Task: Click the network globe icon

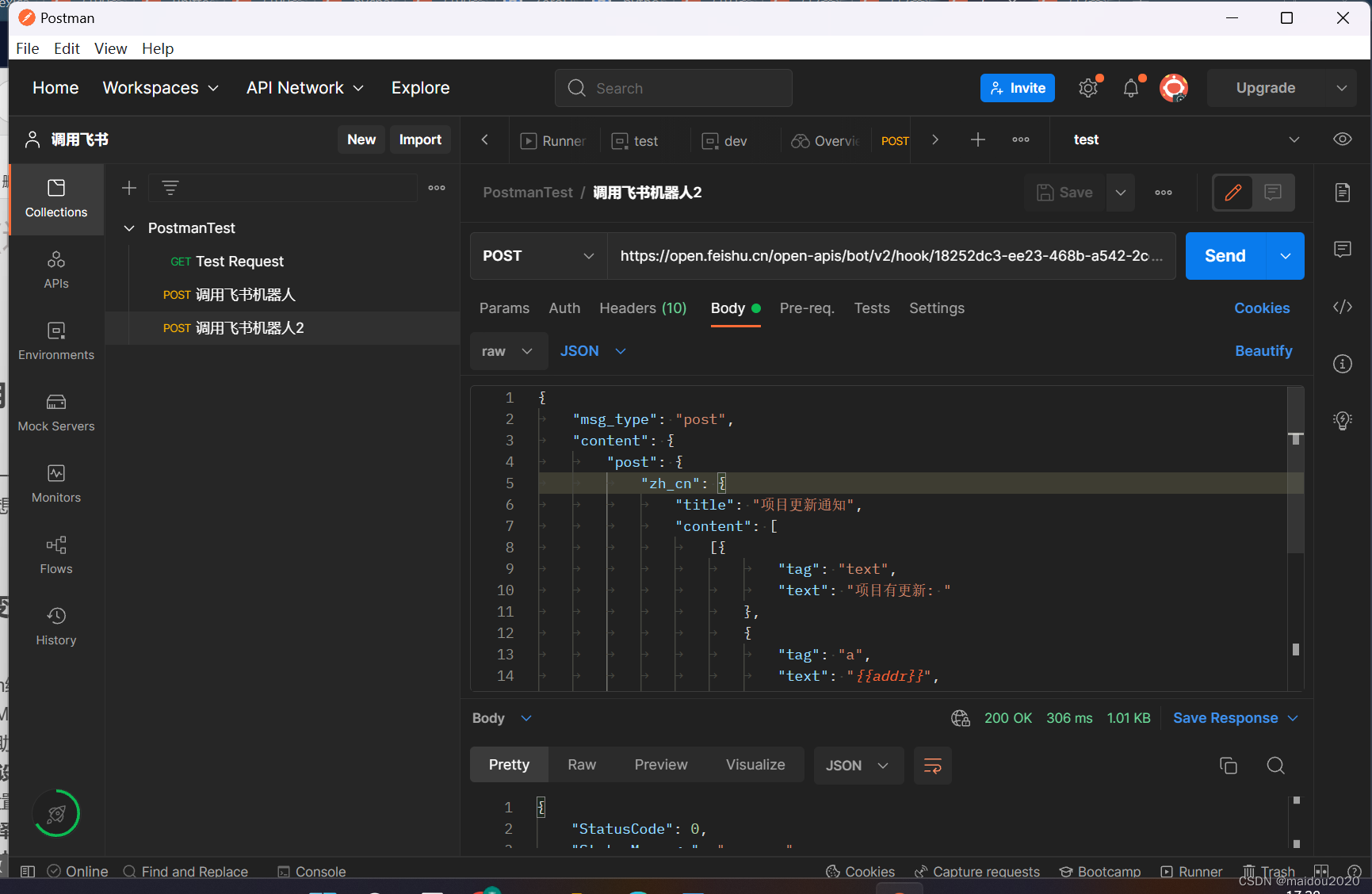Action: coord(961,718)
